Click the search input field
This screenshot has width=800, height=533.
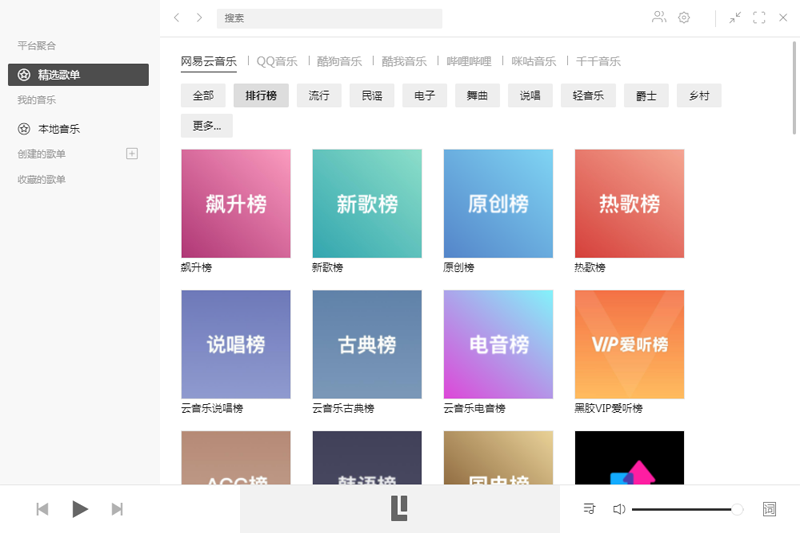point(329,18)
